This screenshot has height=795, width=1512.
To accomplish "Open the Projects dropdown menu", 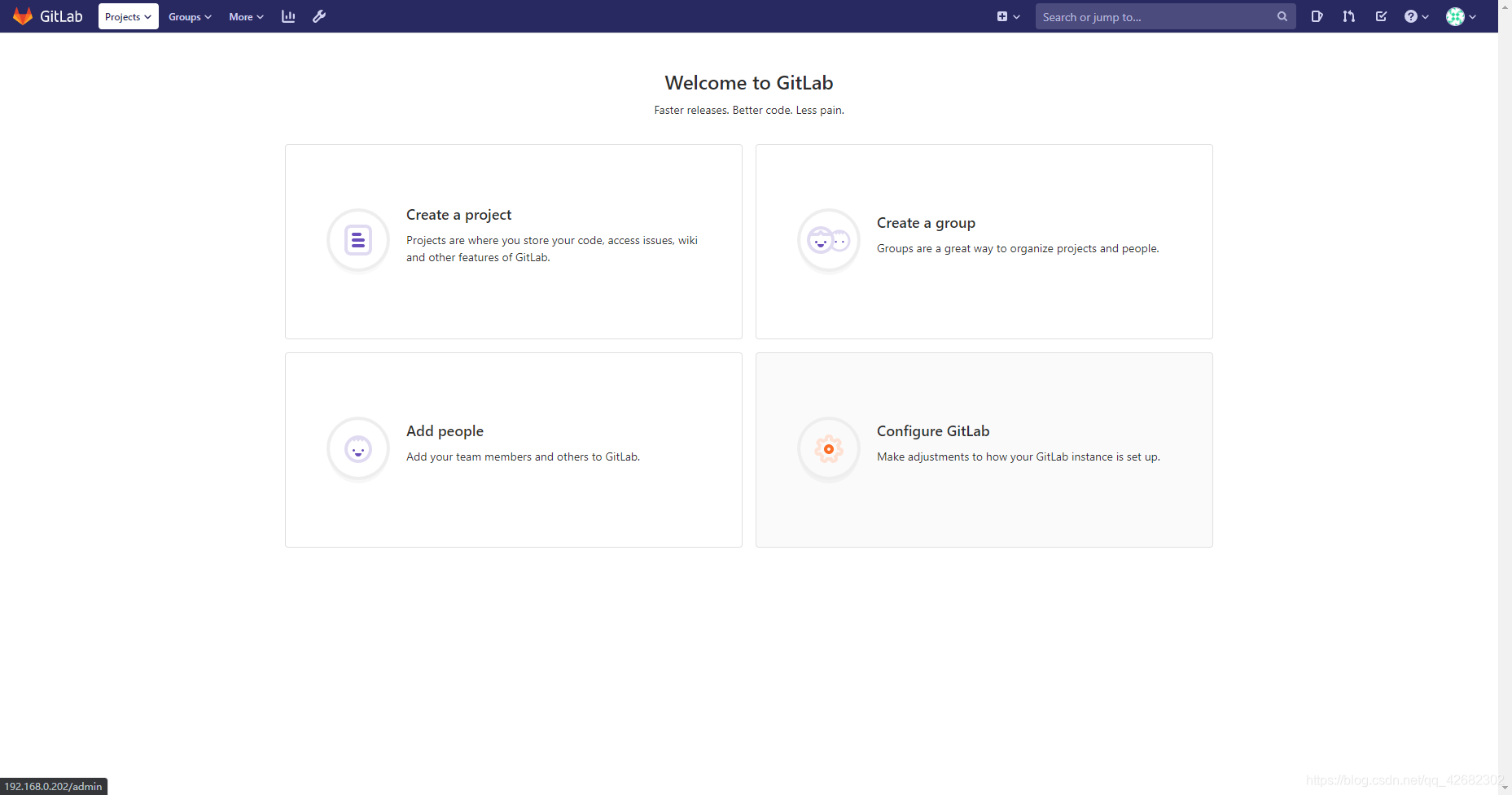I will [129, 16].
